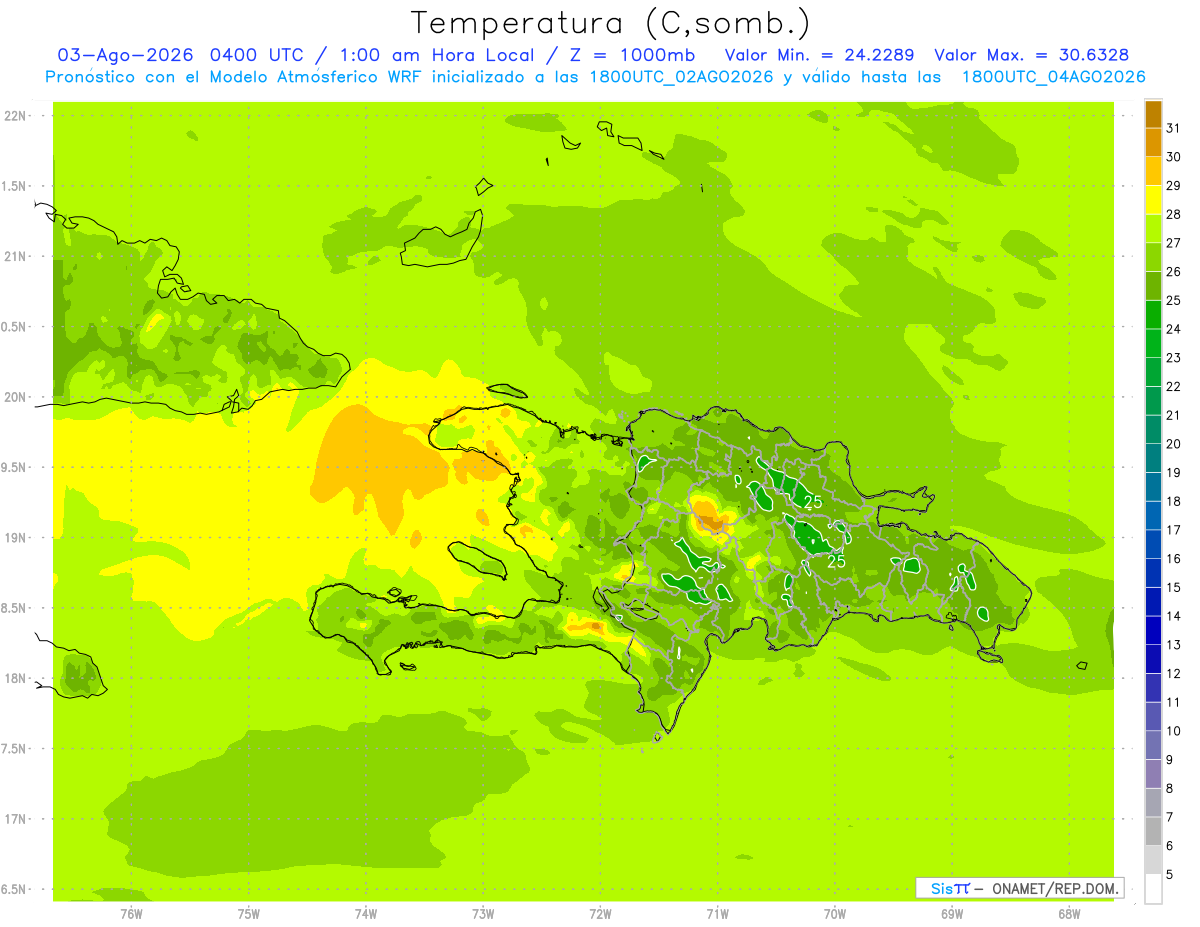Click the "22N" latitude axis label
This screenshot has width=1200, height=927.
pyautogui.click(x=15, y=116)
